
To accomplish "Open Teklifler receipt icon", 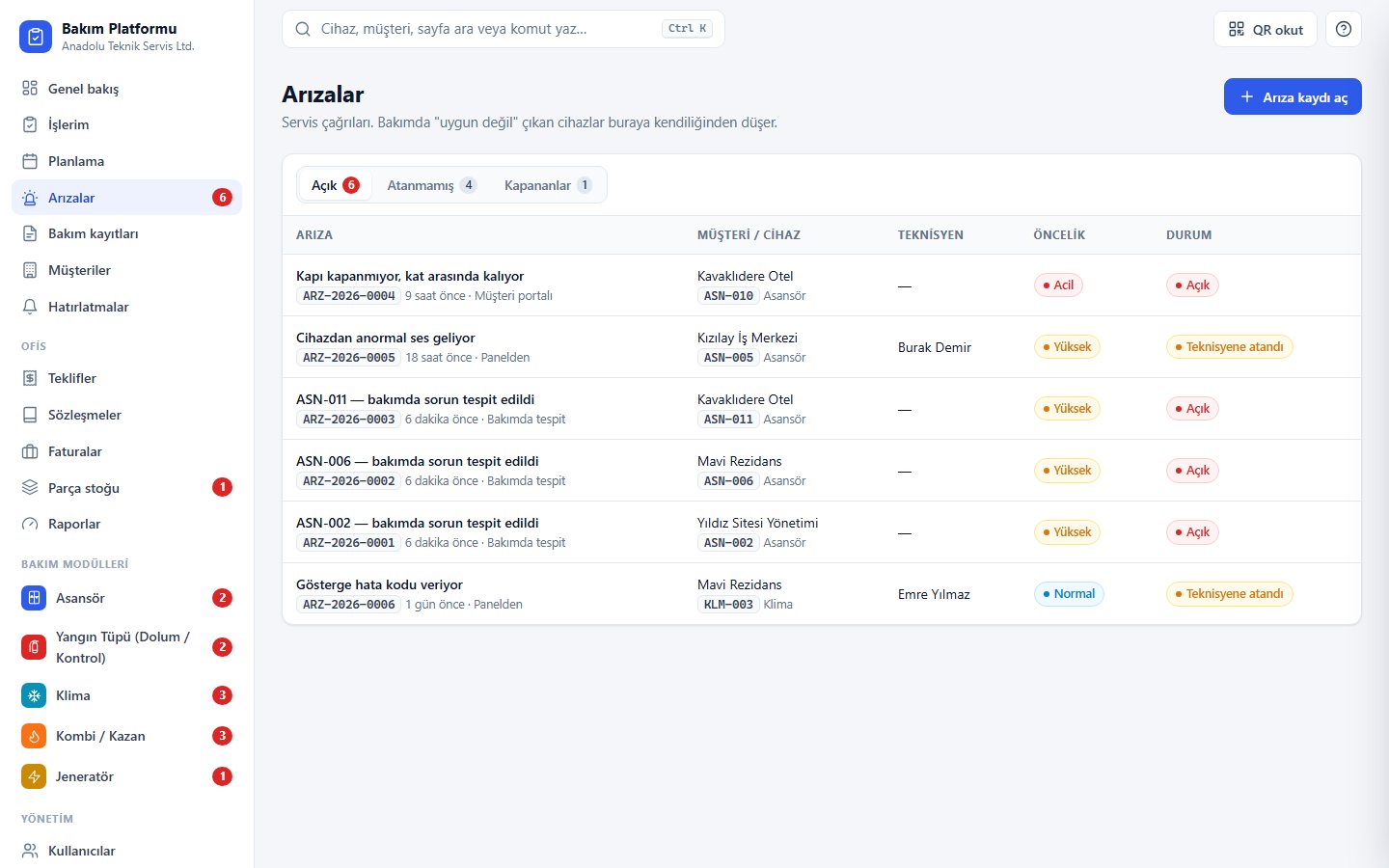I will pyautogui.click(x=30, y=378).
